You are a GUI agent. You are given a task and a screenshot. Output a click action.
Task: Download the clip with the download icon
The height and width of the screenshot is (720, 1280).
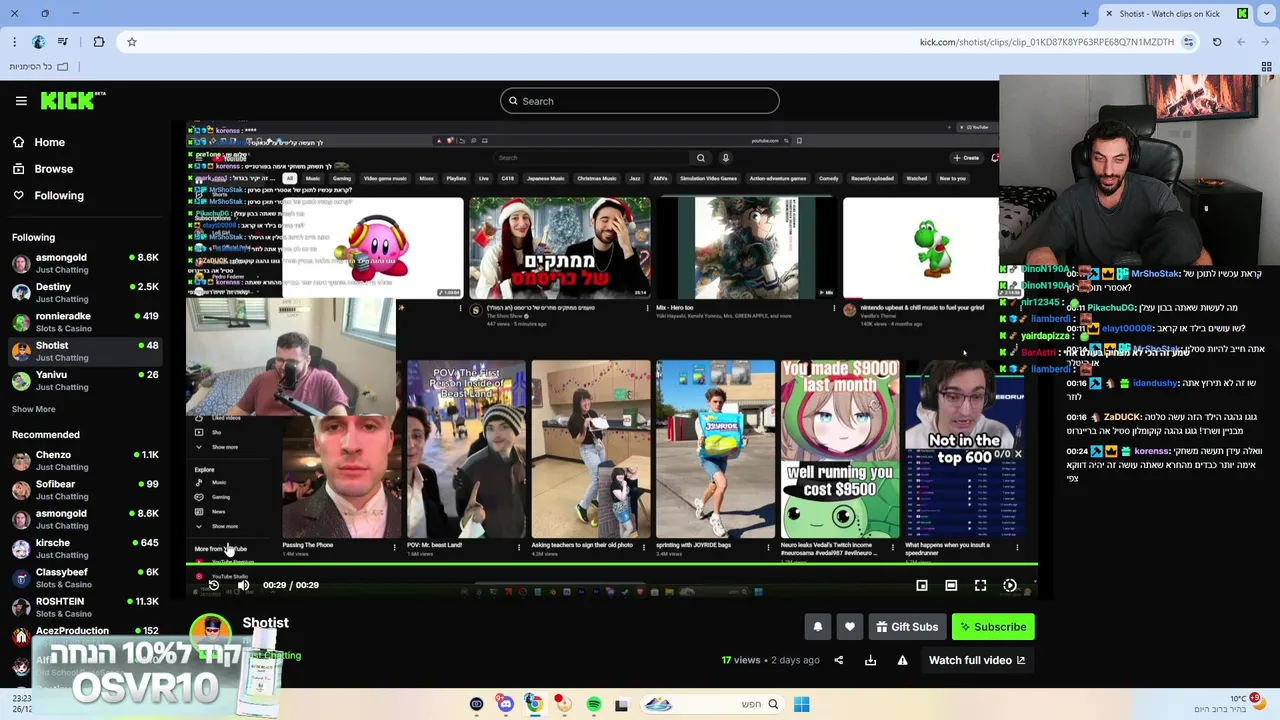coord(870,660)
